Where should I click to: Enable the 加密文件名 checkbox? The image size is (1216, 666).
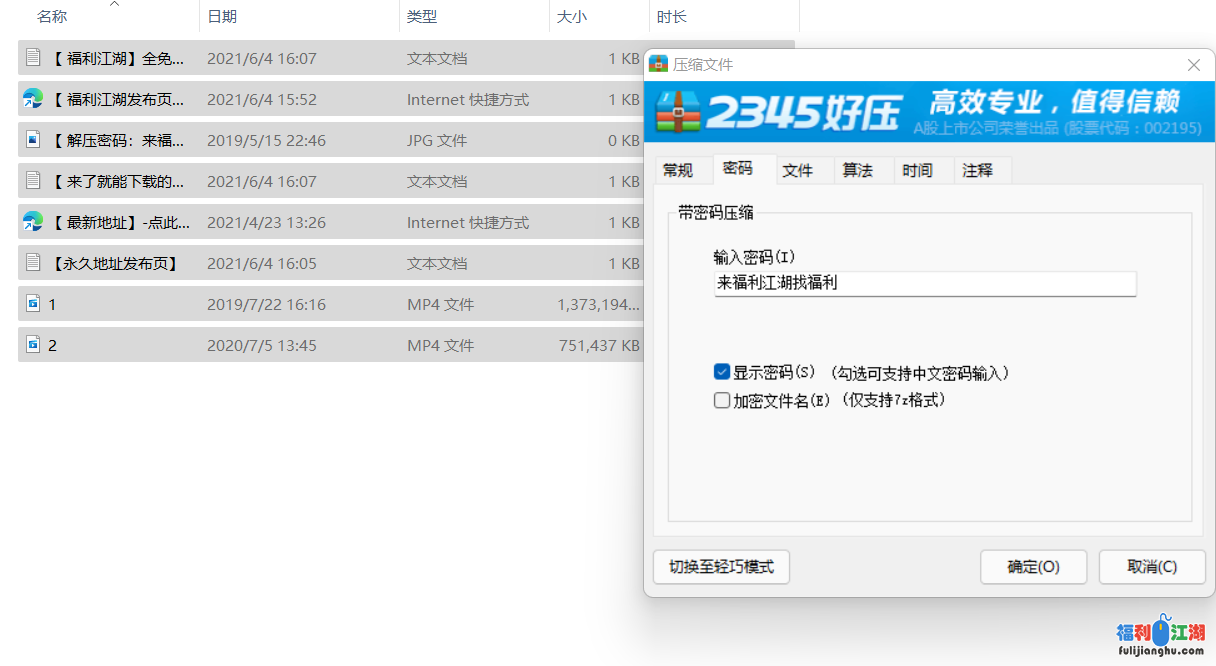click(x=722, y=400)
